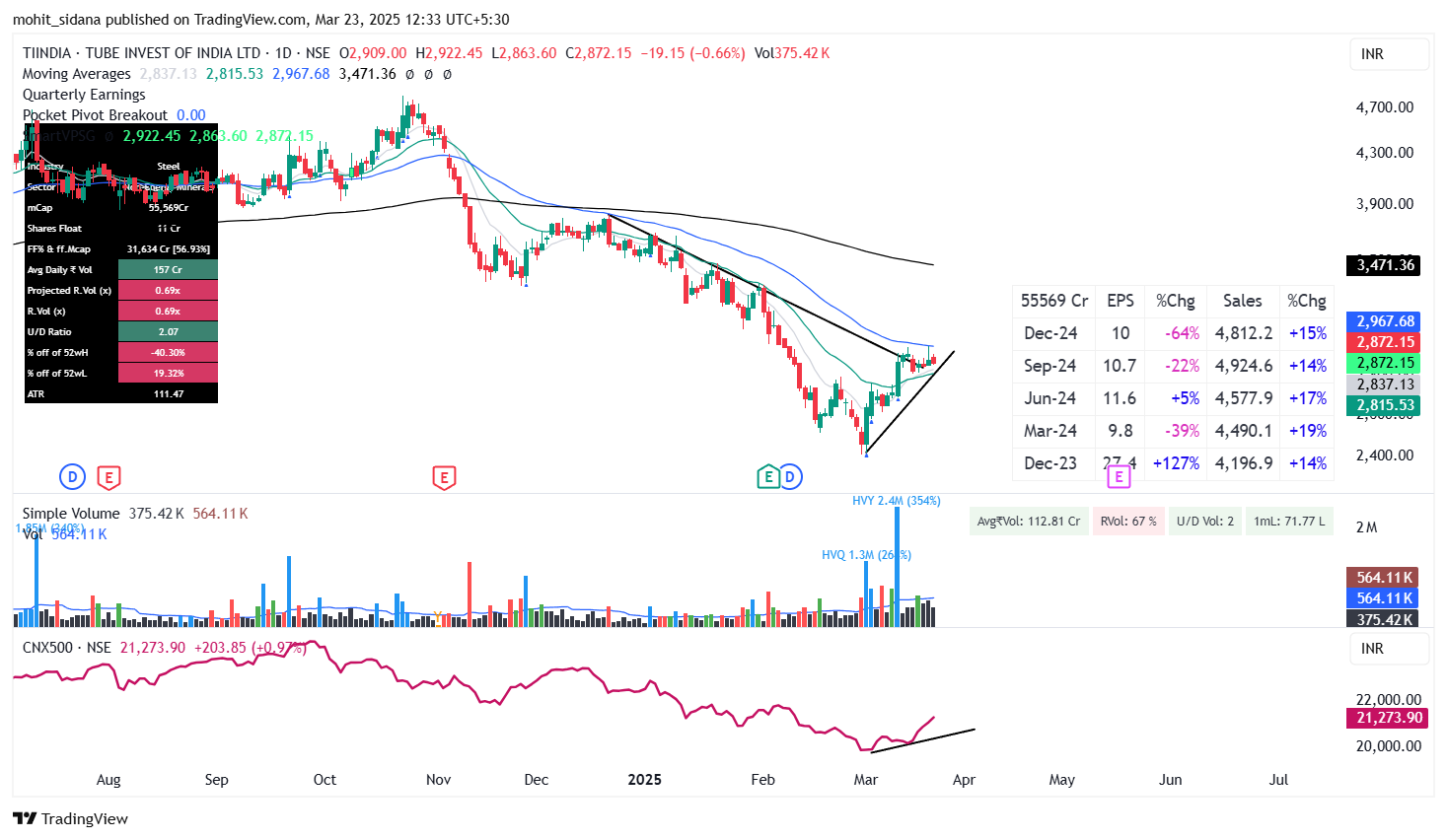
Task: Click the 4,196.9 sales value cell
Action: (x=1244, y=463)
